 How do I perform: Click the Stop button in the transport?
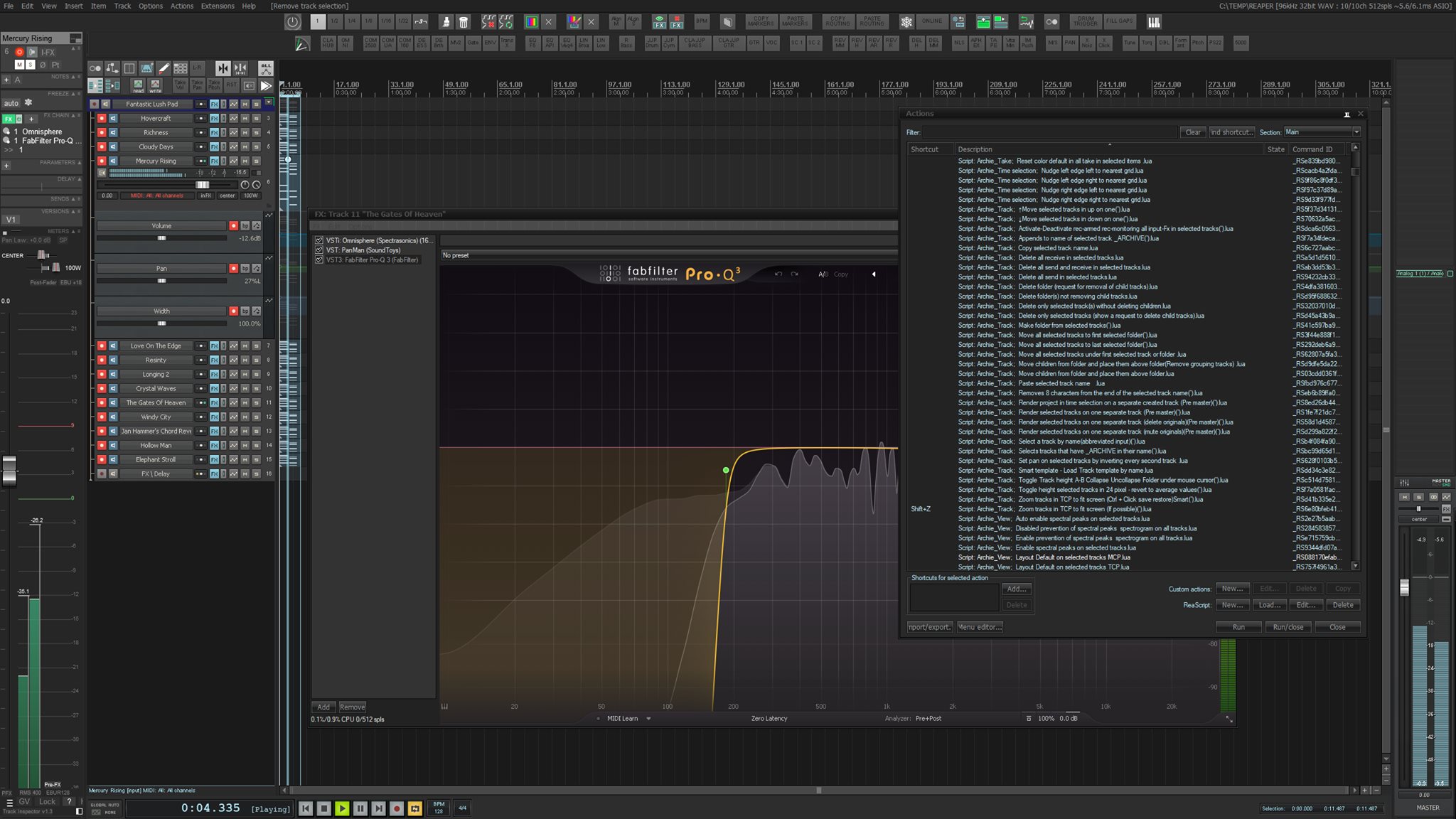(x=323, y=808)
